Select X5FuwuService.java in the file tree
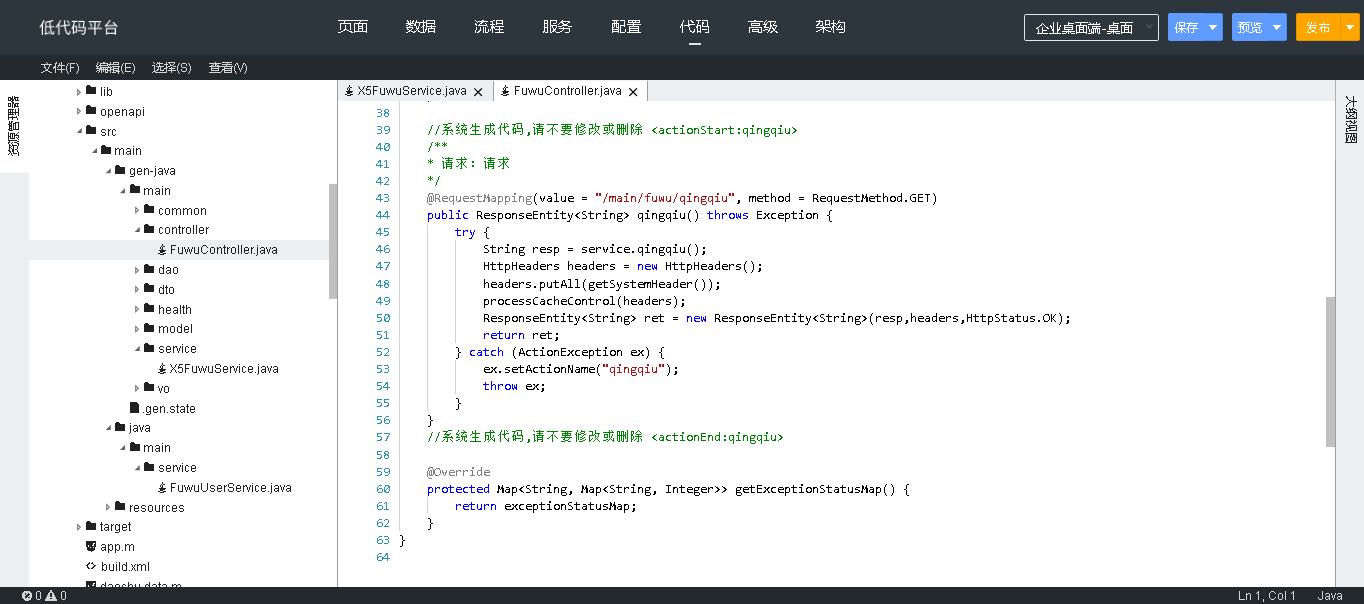Viewport: 1364px width, 604px height. [x=223, y=369]
